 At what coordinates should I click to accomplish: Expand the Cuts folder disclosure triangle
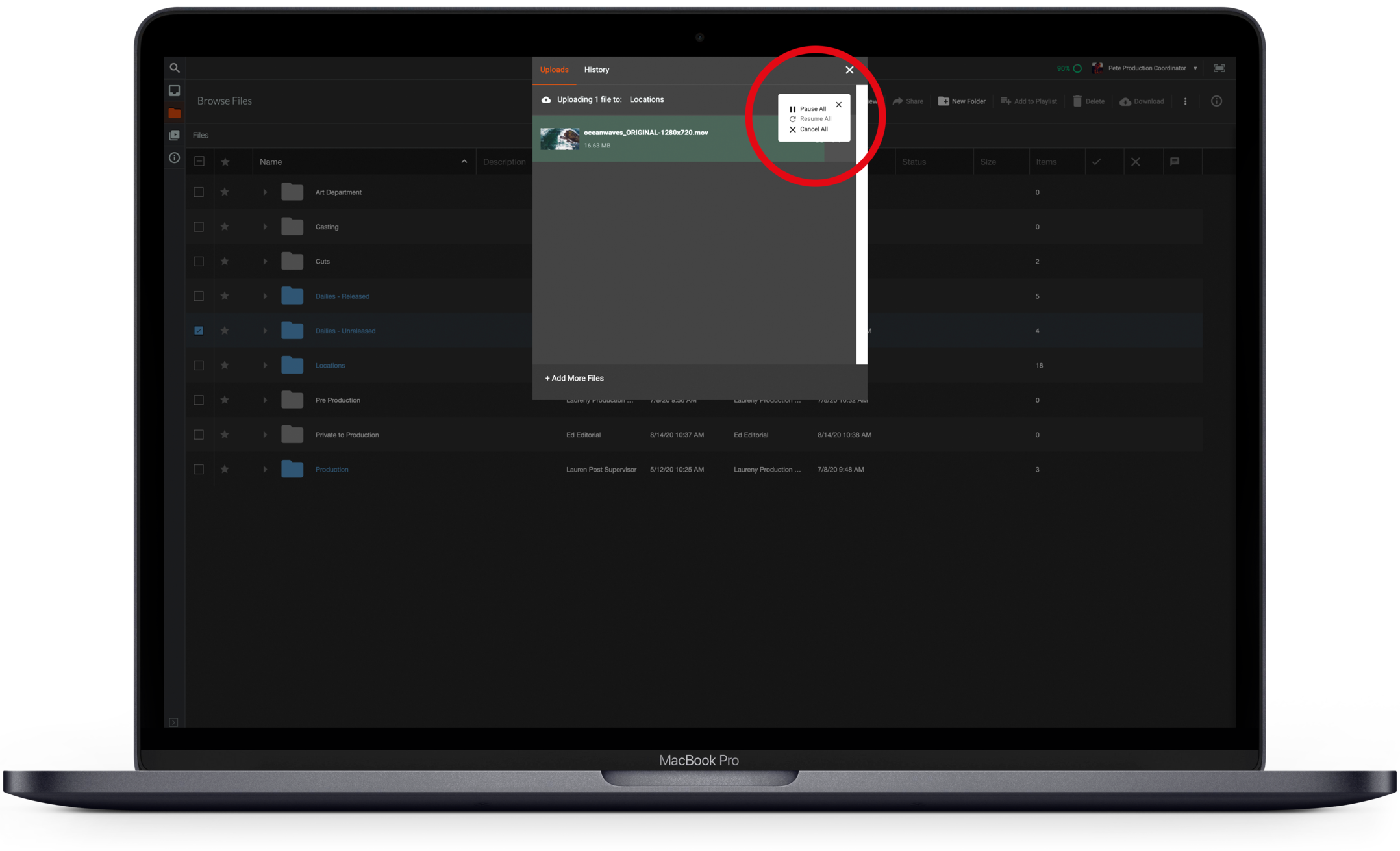[x=265, y=262]
